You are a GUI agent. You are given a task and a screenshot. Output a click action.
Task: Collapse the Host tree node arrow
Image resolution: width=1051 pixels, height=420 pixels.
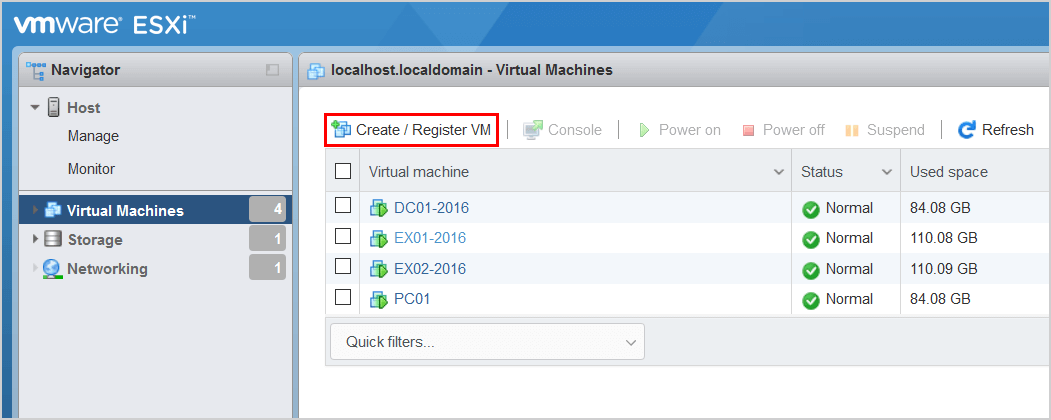coord(35,108)
